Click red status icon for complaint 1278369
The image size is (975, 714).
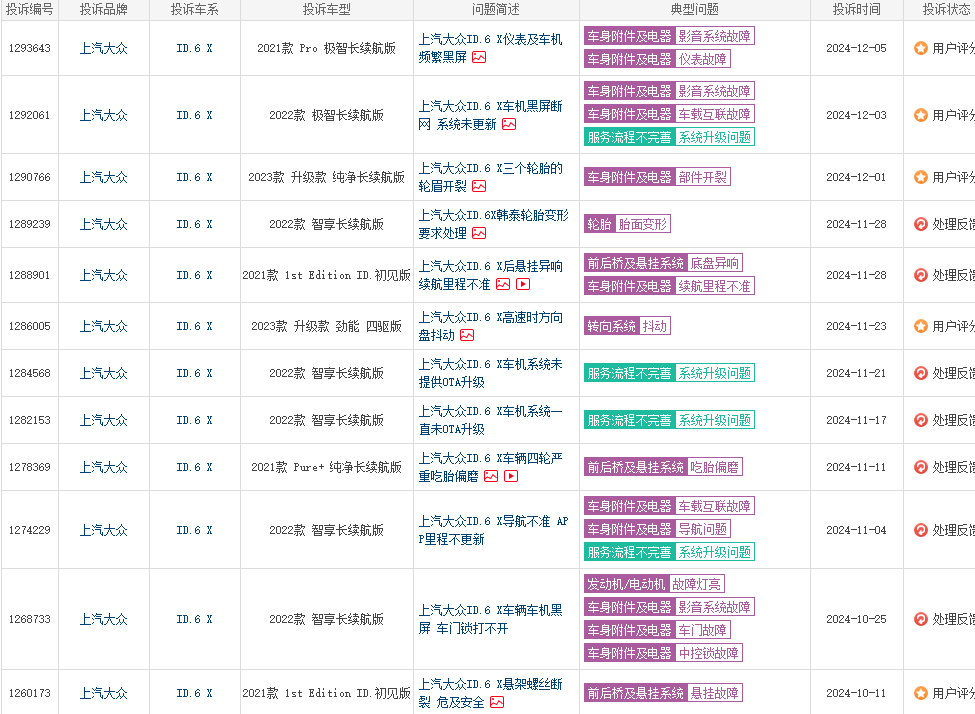point(921,467)
